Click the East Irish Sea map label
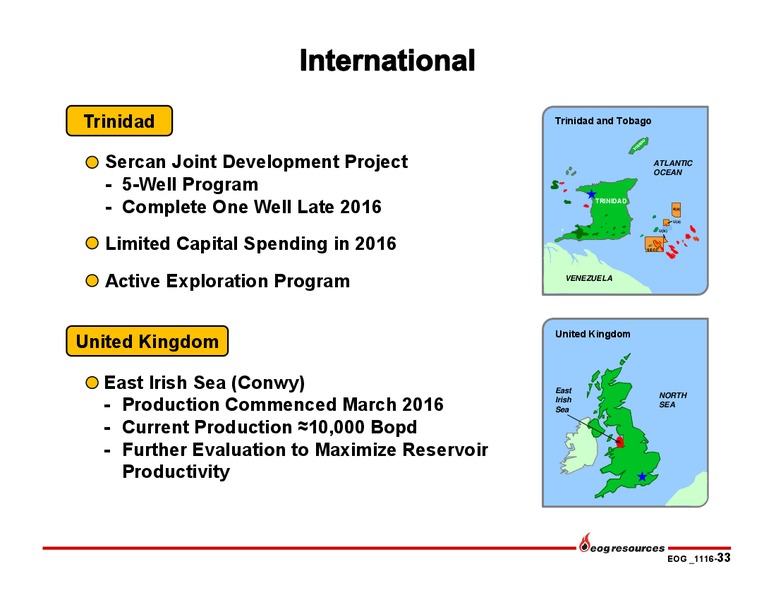The width and height of the screenshot is (776, 600). tap(563, 400)
